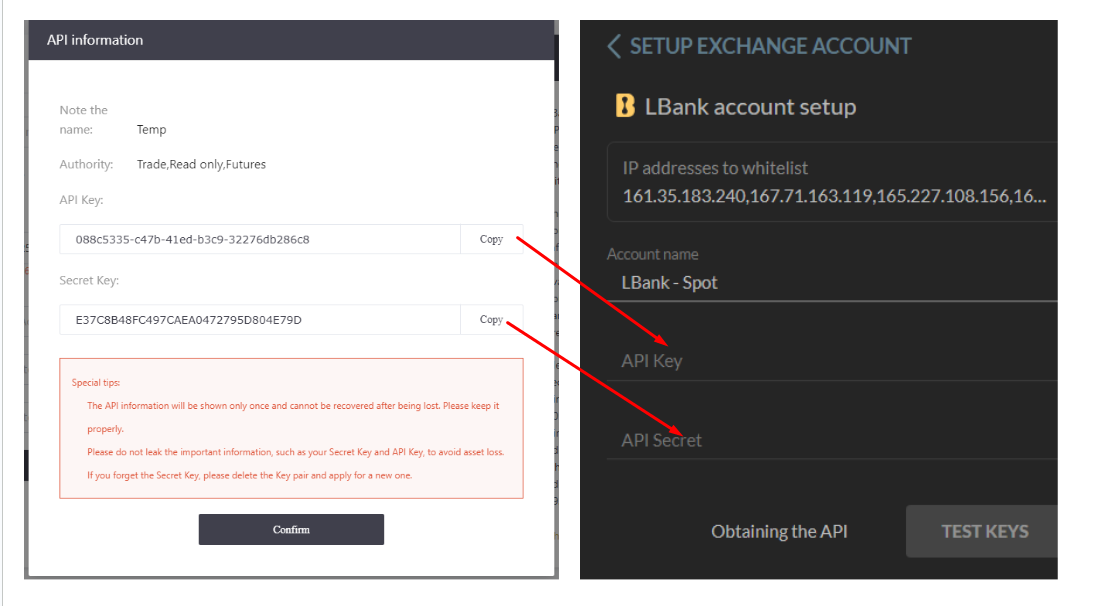Open the Obtaining the API link
This screenshot has width=1117, height=606.
[779, 531]
